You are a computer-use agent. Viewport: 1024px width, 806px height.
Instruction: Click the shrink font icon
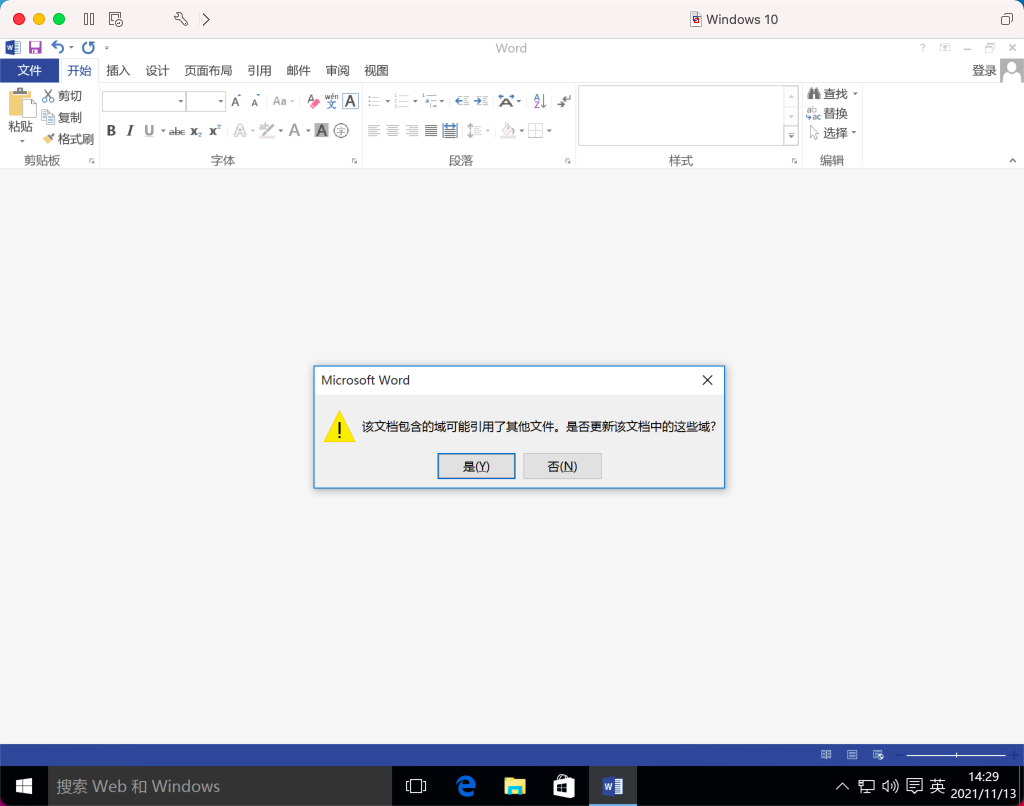[255, 101]
